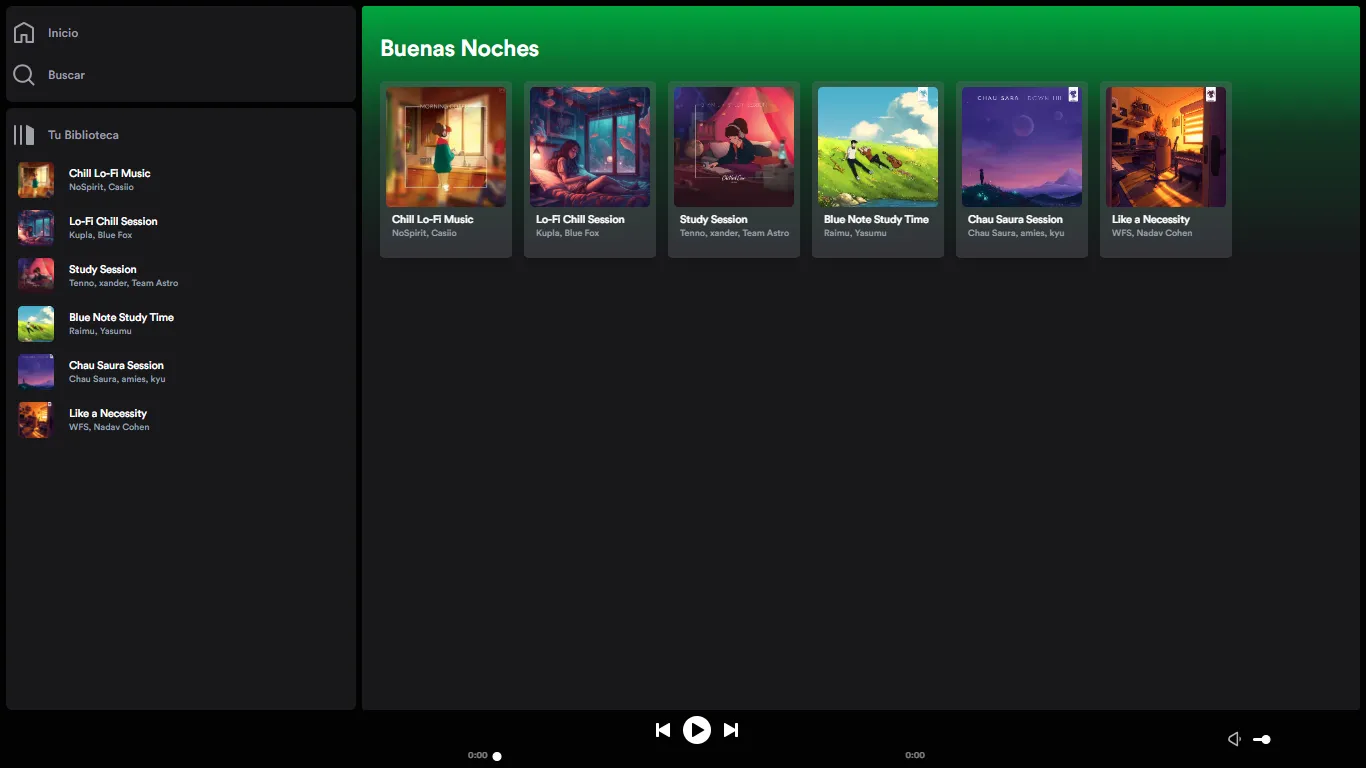
Task: Click the Lo-Fi Chill Session thumbnail in the sidebar
Action: (36, 228)
